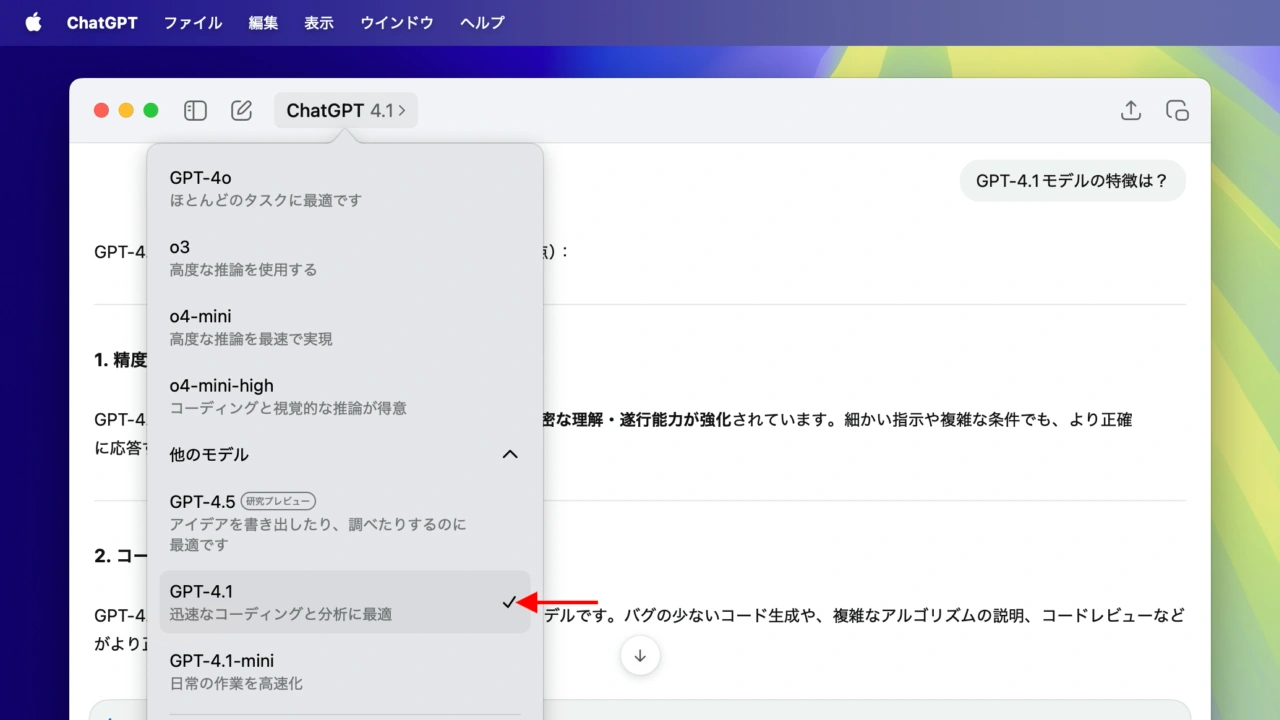Viewport: 1280px width, 720px height.
Task: Open the 表示 menu
Action: point(319,22)
